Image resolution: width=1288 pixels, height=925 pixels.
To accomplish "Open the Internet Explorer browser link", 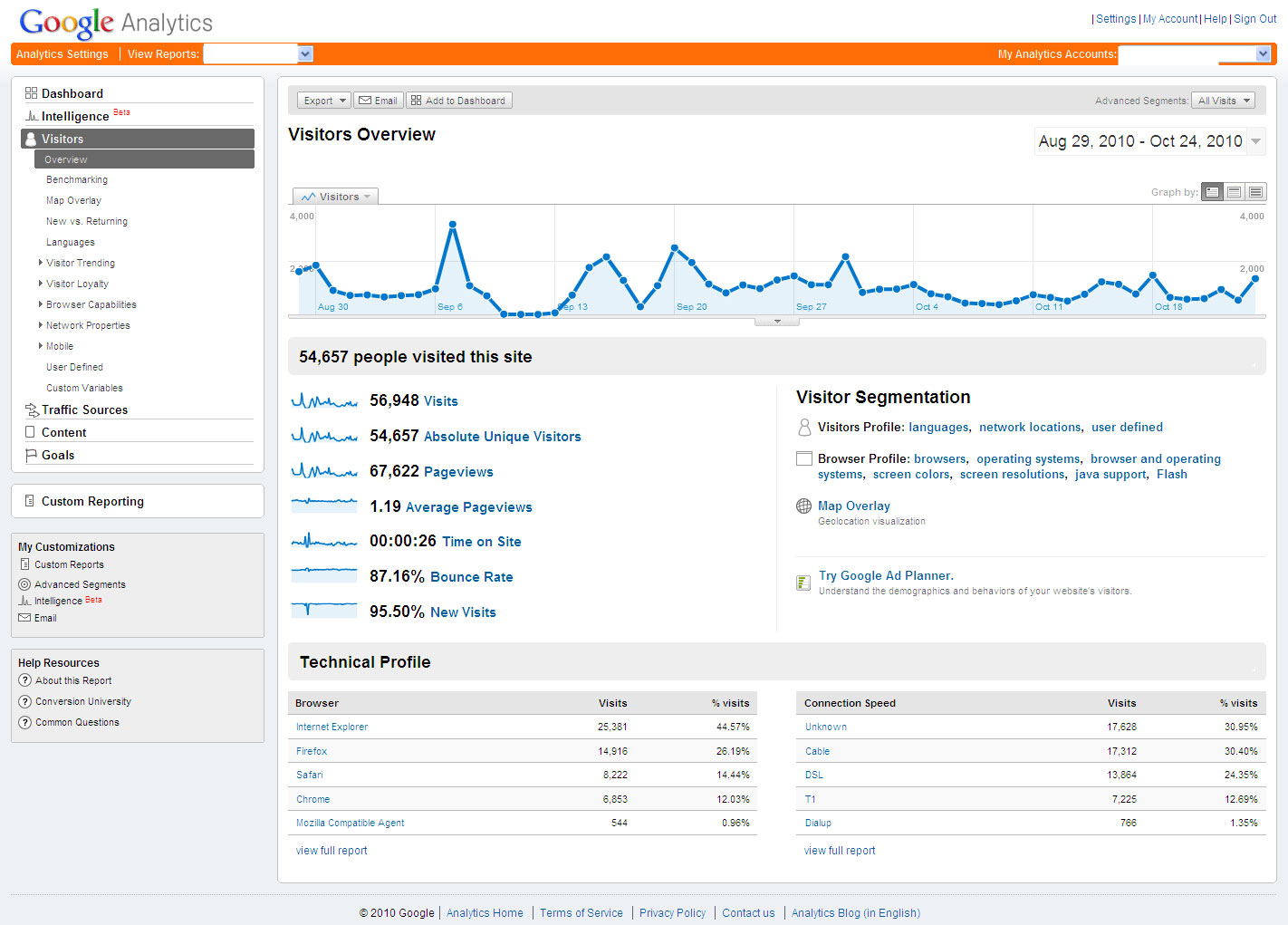I will (x=332, y=727).
